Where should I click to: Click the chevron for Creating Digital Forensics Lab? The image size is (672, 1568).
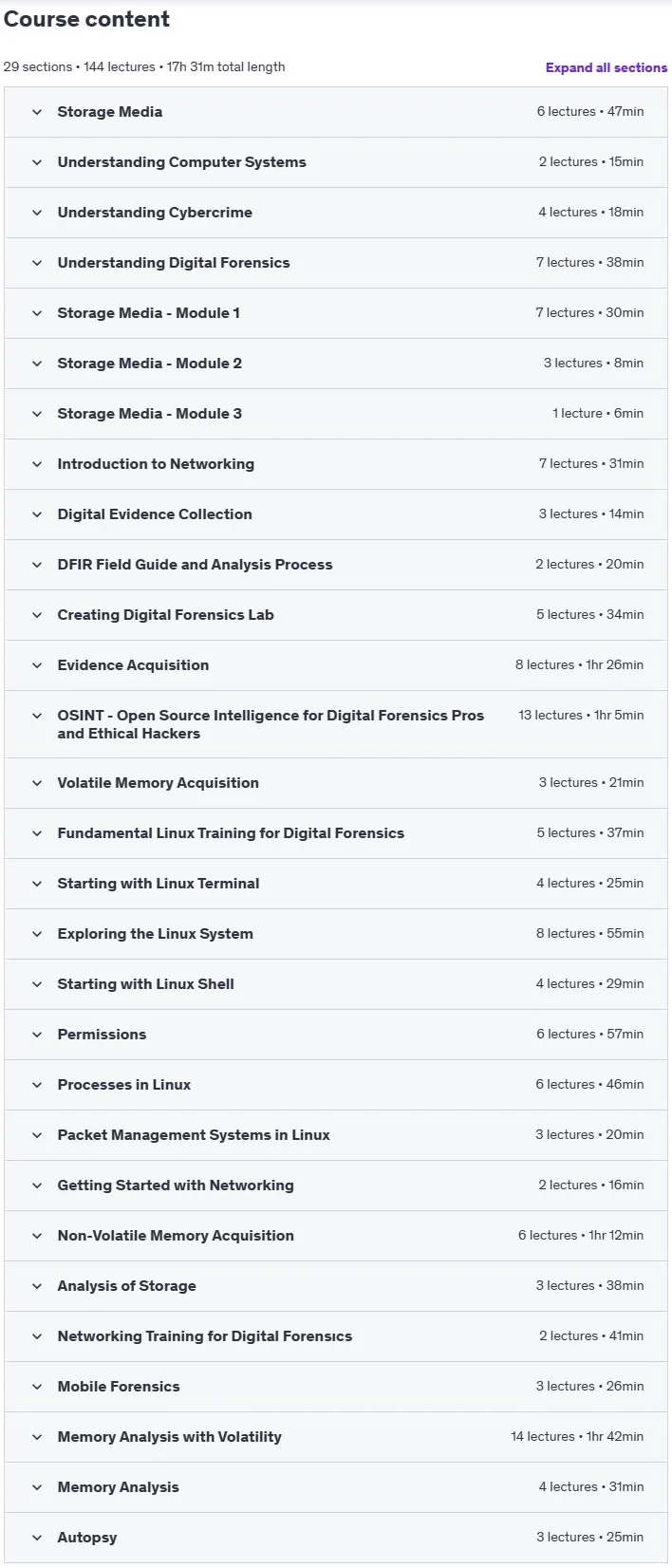pos(37,615)
